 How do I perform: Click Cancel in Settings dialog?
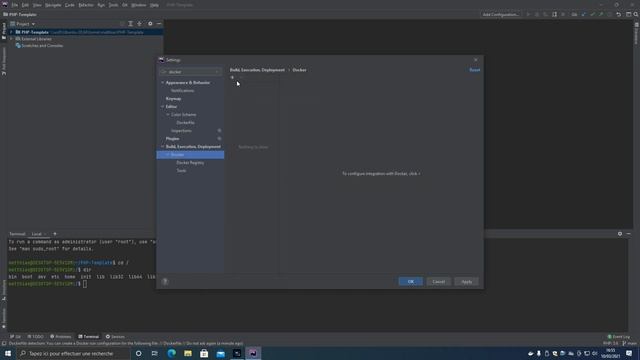point(438,282)
